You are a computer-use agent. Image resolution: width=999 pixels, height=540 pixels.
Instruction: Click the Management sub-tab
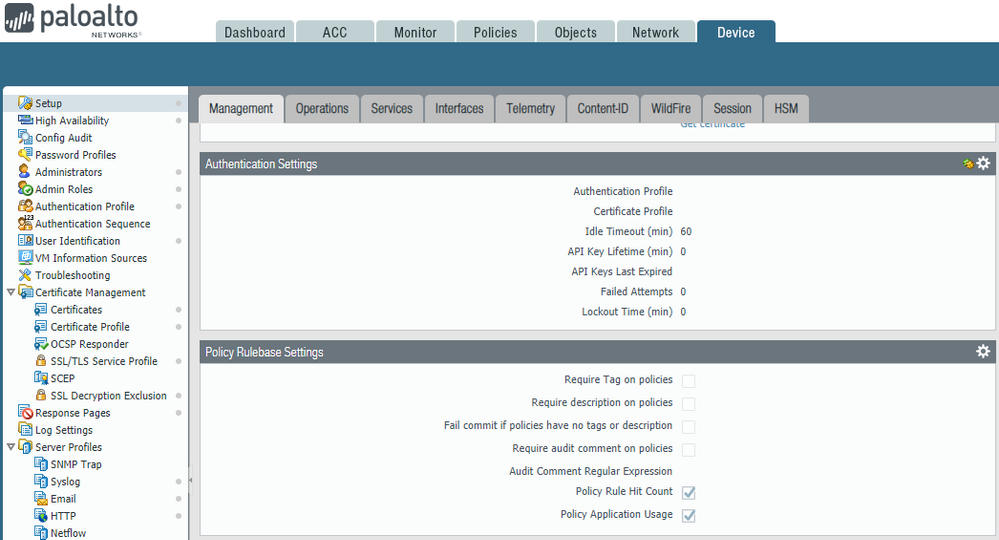[241, 109]
